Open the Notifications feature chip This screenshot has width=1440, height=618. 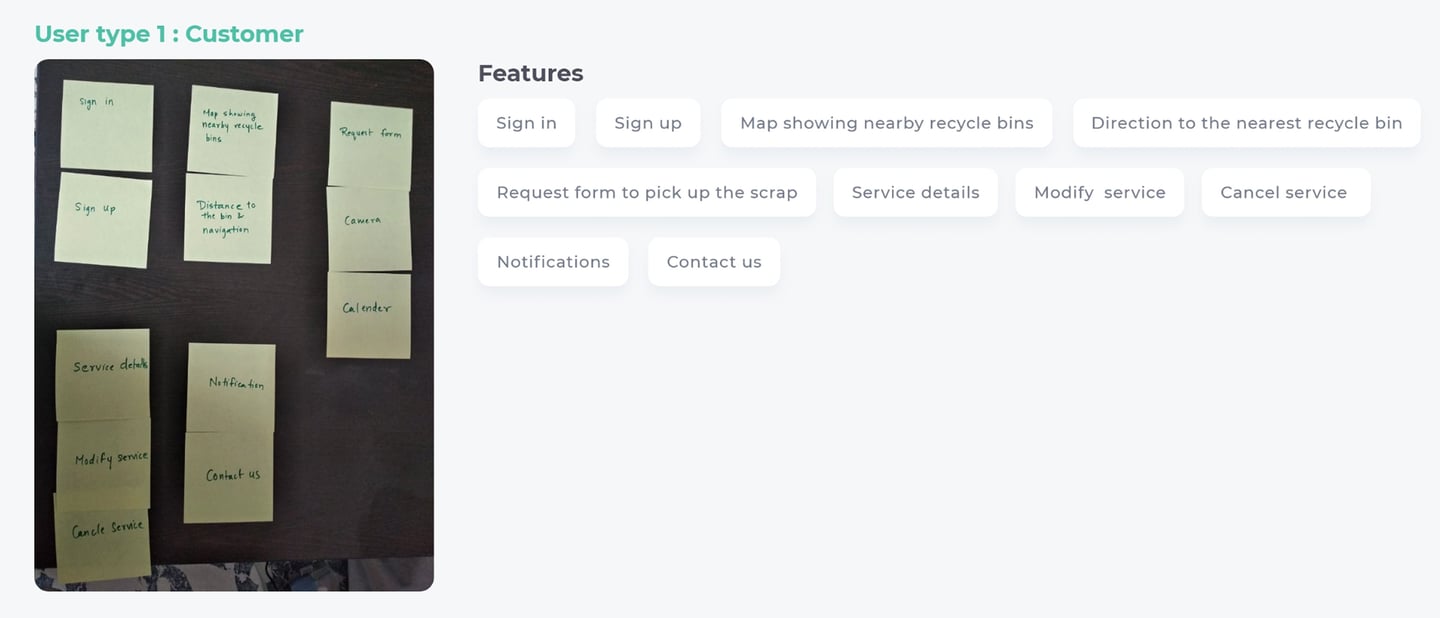pyautogui.click(x=553, y=261)
